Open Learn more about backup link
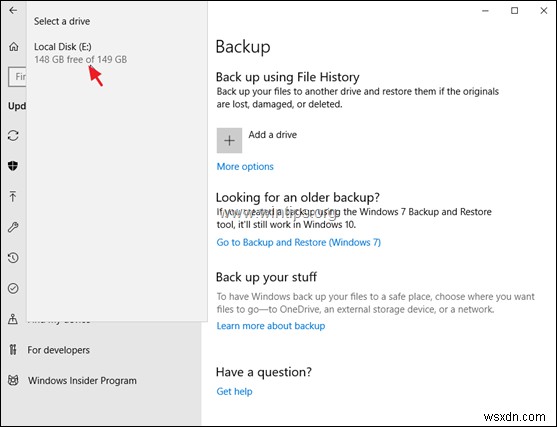This screenshot has width=557, height=427. point(271,326)
